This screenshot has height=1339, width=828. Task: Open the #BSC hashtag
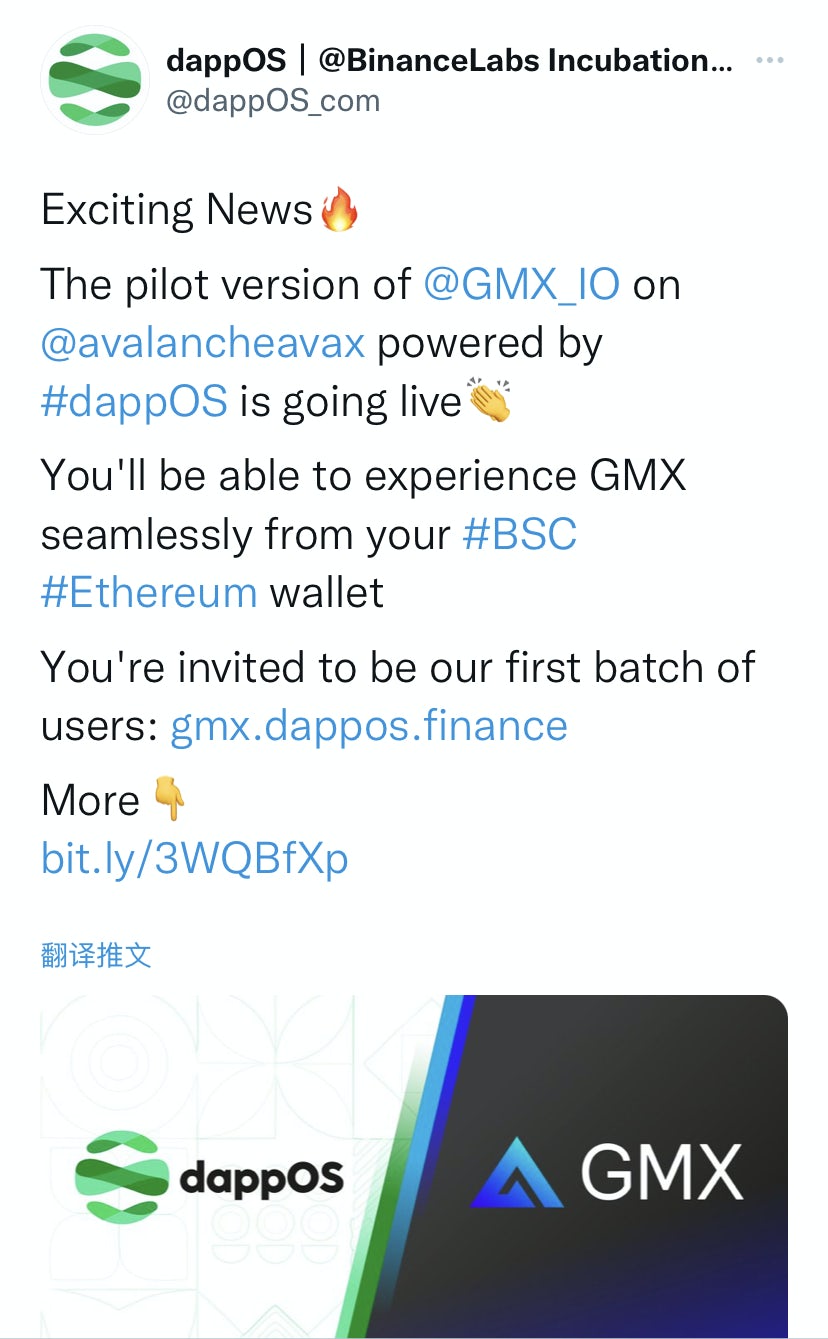[520, 535]
